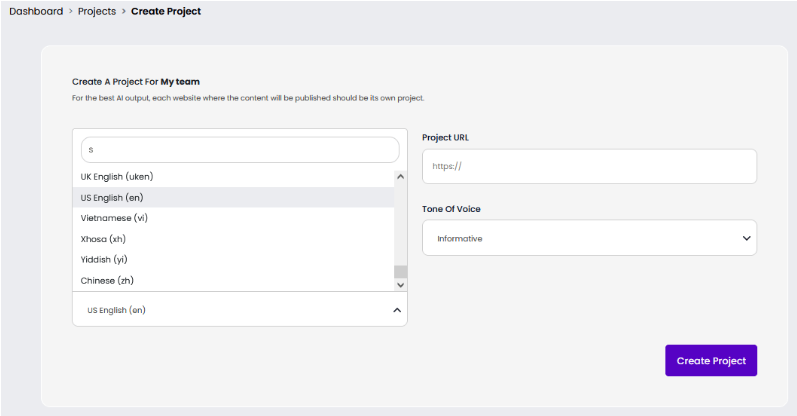Choose Chinese (zh) from the list
The image size is (797, 416).
(x=105, y=281)
